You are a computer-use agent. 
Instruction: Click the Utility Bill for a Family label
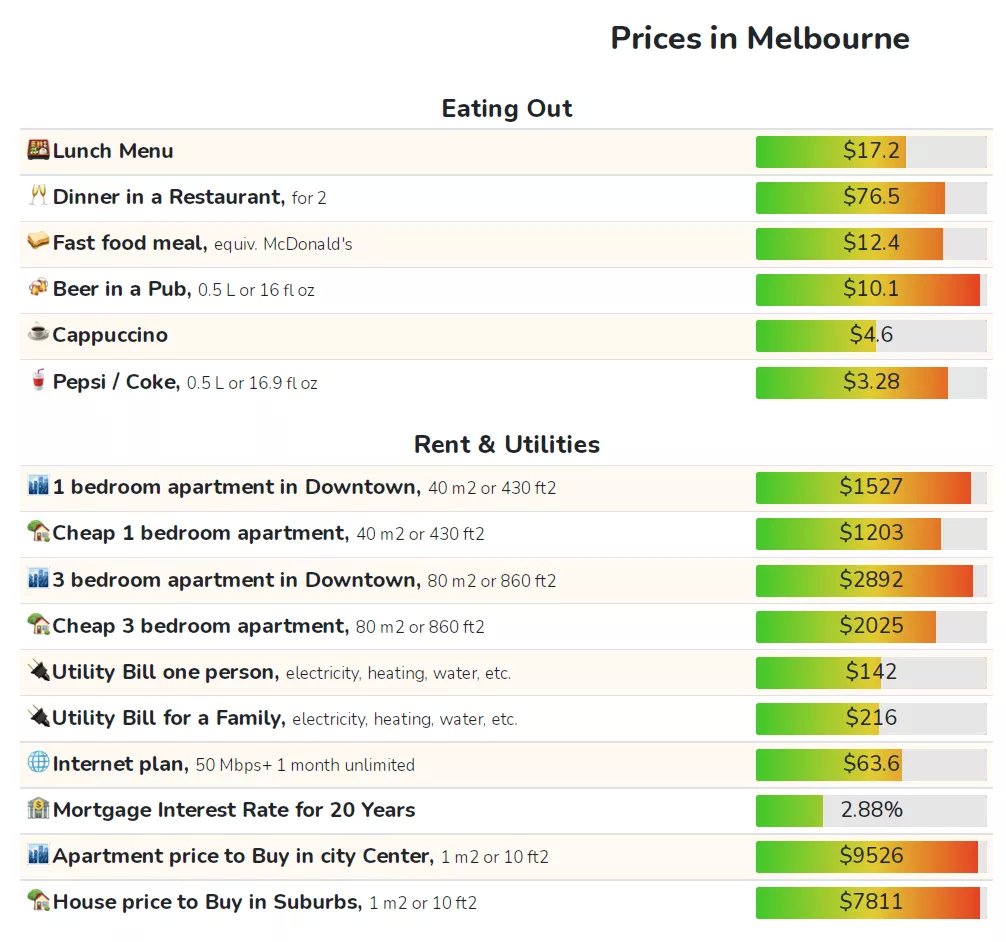tap(169, 717)
